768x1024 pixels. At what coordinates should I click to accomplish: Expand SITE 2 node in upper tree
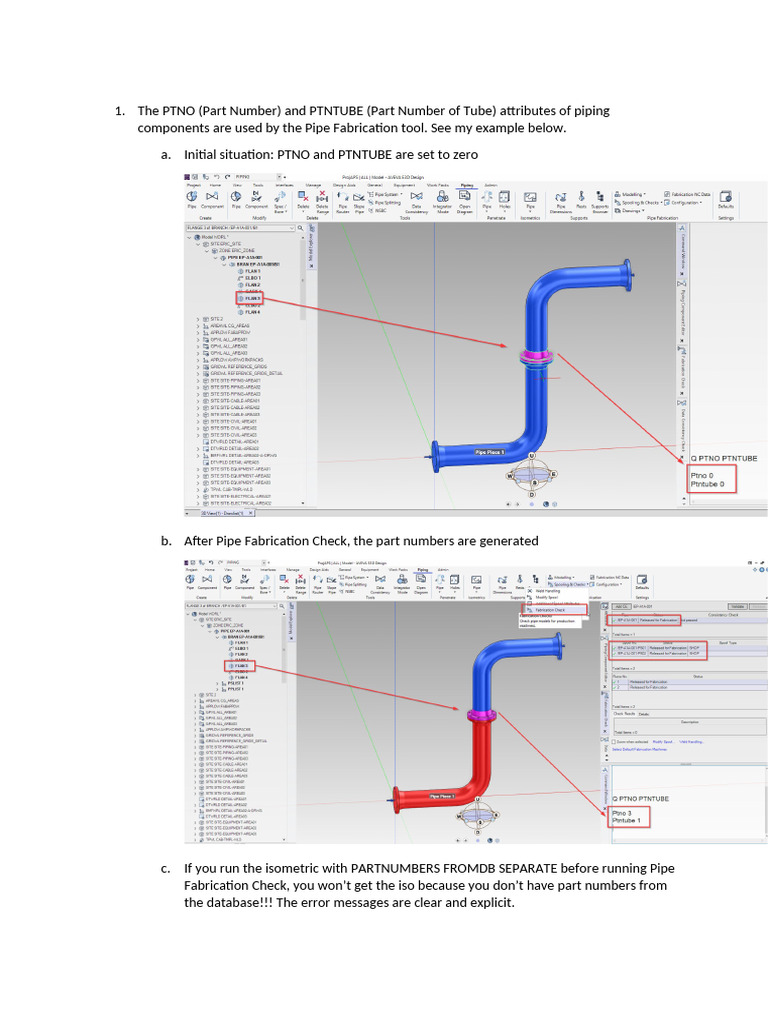pyautogui.click(x=198, y=319)
